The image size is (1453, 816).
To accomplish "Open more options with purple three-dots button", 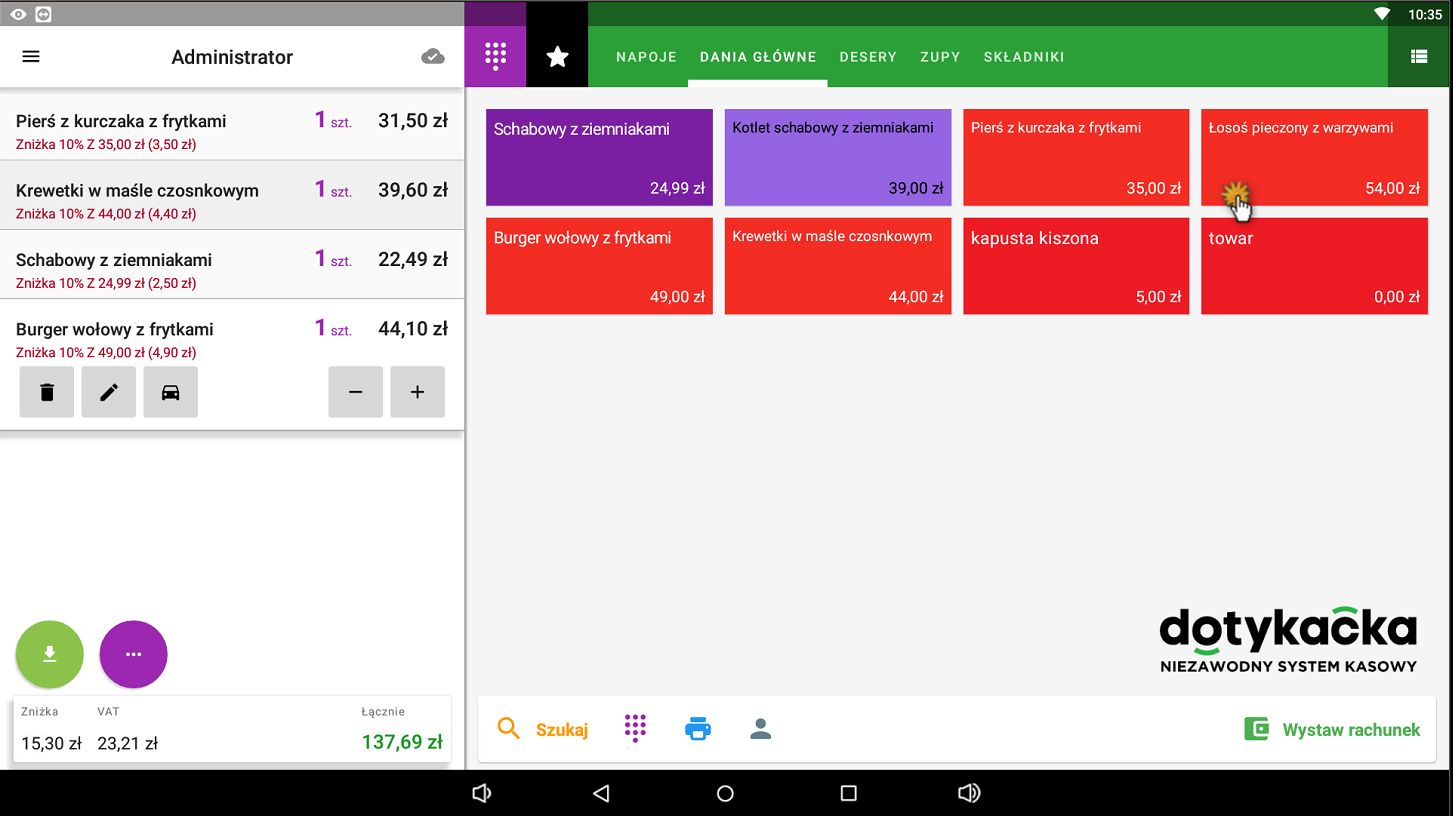I will (x=133, y=655).
